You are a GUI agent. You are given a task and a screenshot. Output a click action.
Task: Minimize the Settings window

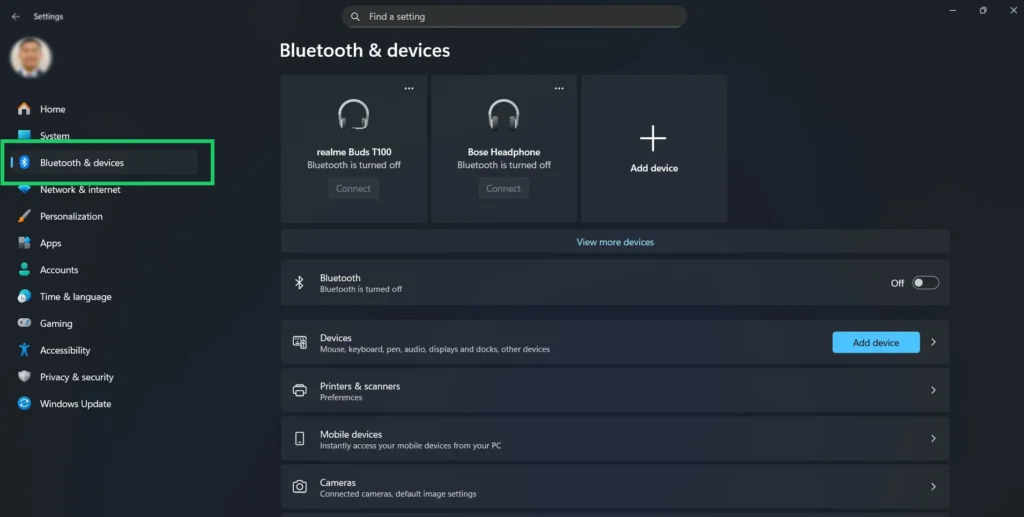click(x=953, y=10)
